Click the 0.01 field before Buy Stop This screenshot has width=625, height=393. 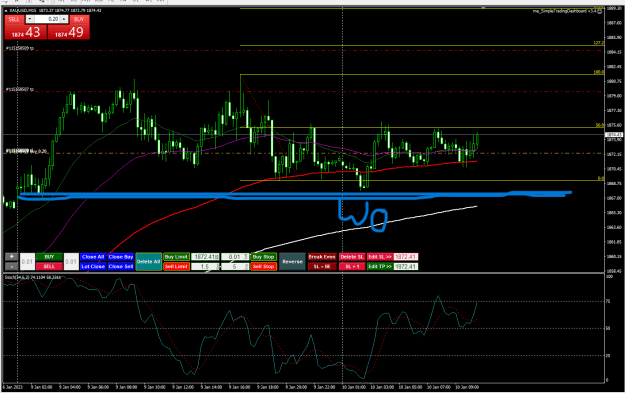[x=235, y=257]
